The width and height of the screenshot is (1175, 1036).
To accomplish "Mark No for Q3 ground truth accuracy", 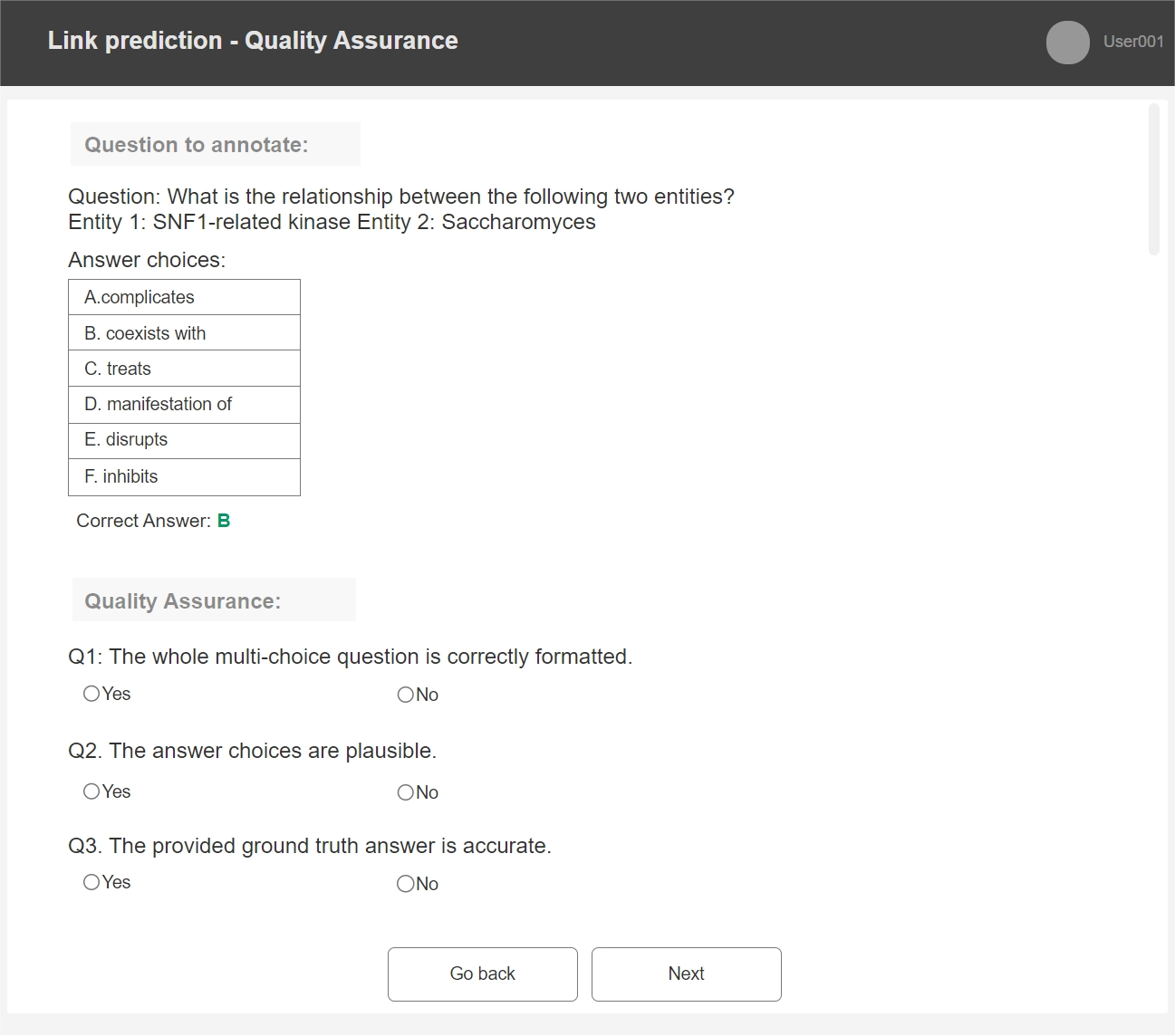I will (406, 884).
